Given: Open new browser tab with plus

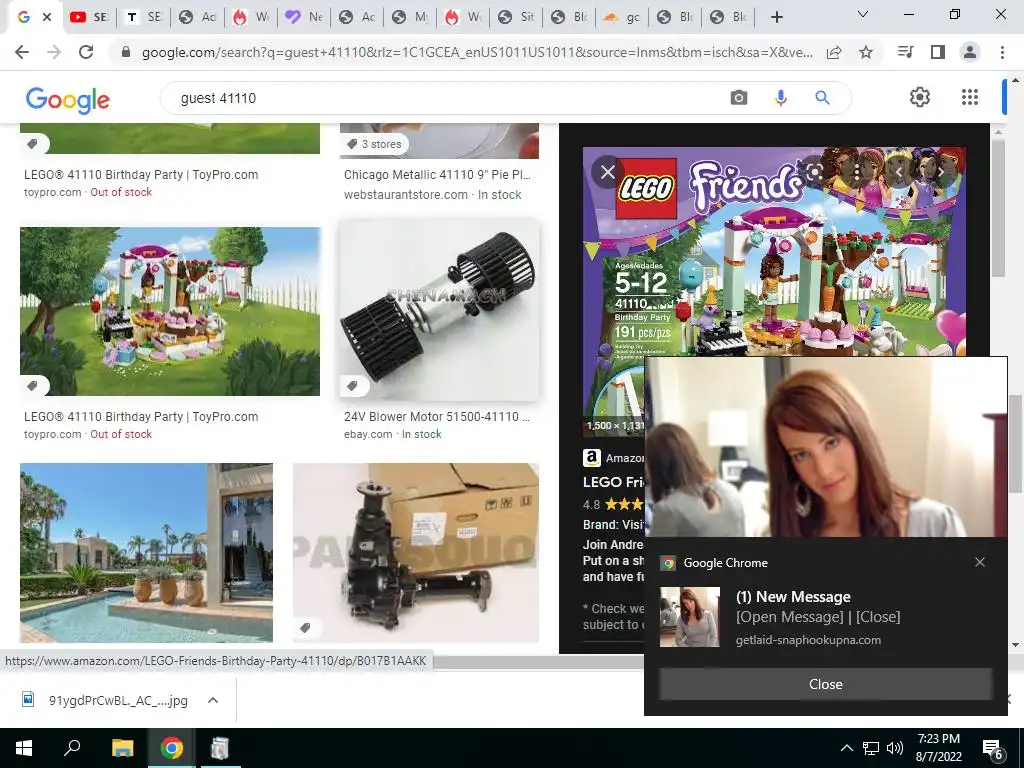Looking at the screenshot, I should click(776, 17).
